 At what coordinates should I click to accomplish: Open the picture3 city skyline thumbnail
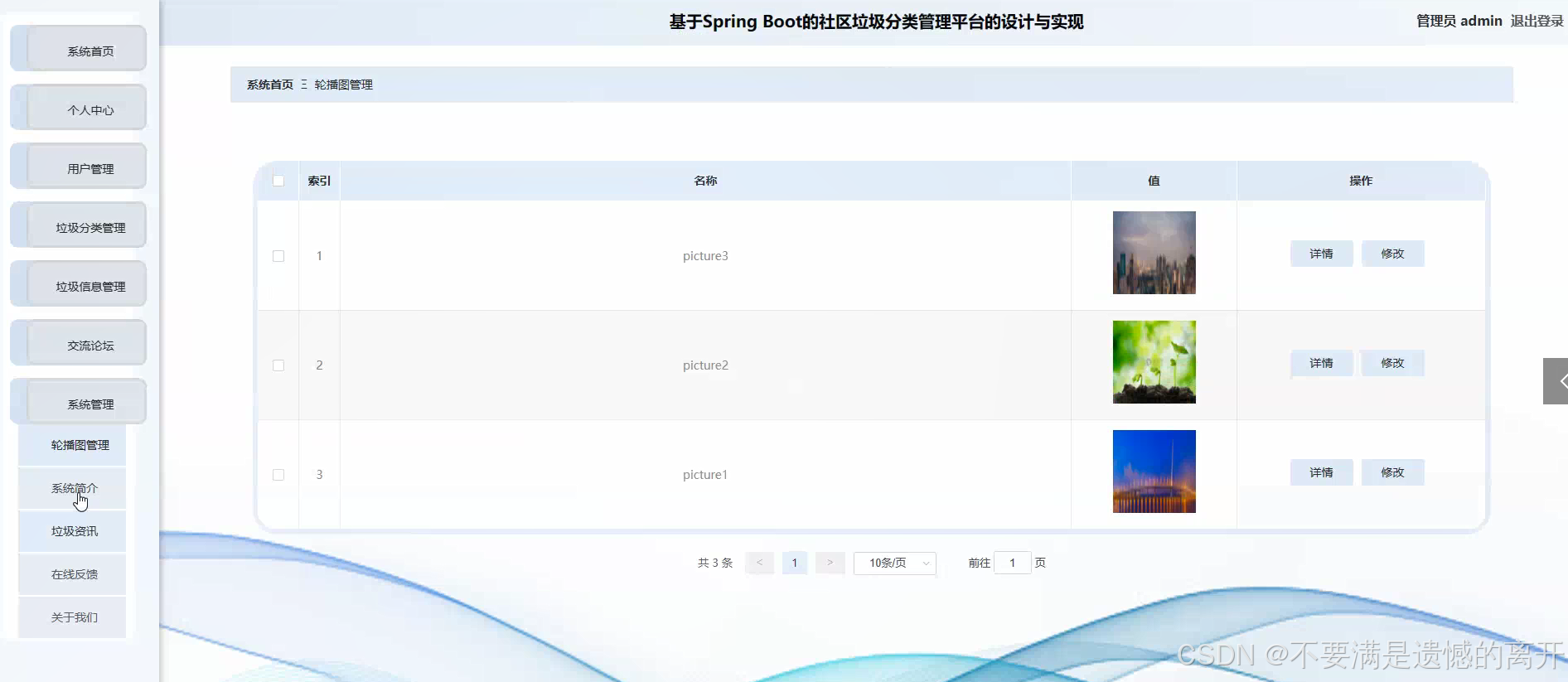(x=1154, y=253)
